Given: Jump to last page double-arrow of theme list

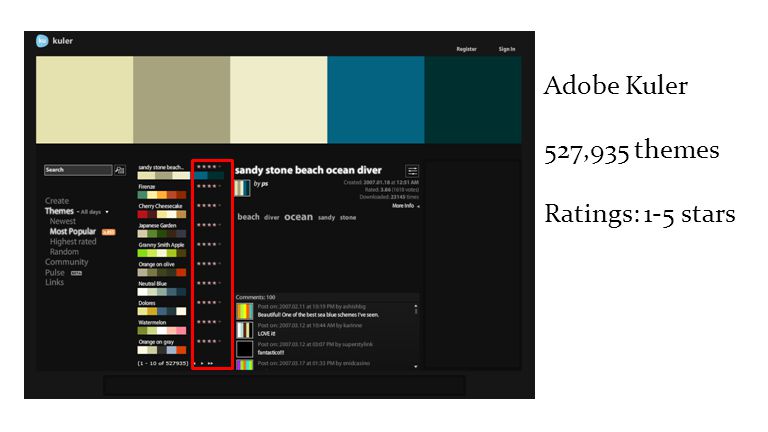Looking at the screenshot, I should point(211,363).
